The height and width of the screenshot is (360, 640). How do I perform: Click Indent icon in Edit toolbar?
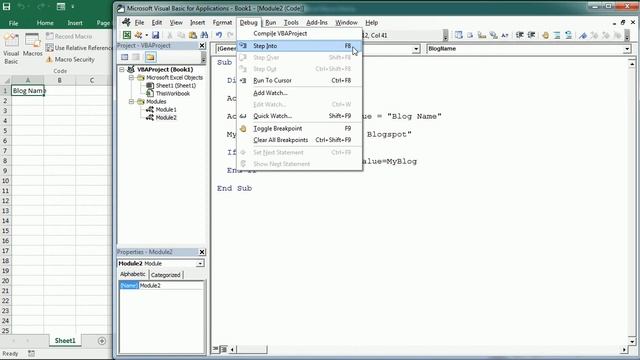pos(520,36)
